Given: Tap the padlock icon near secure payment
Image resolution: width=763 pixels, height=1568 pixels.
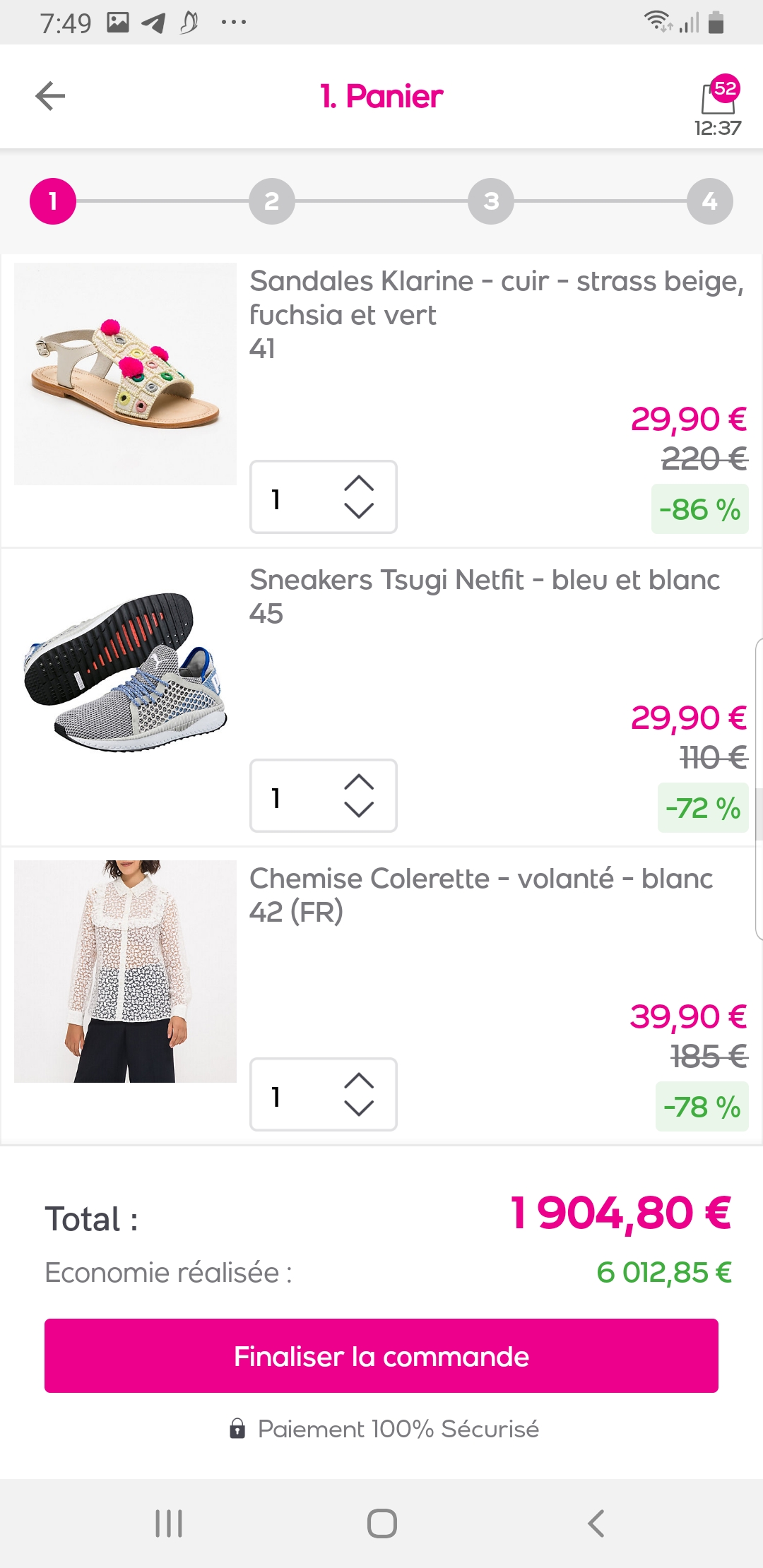Looking at the screenshot, I should tap(237, 1429).
